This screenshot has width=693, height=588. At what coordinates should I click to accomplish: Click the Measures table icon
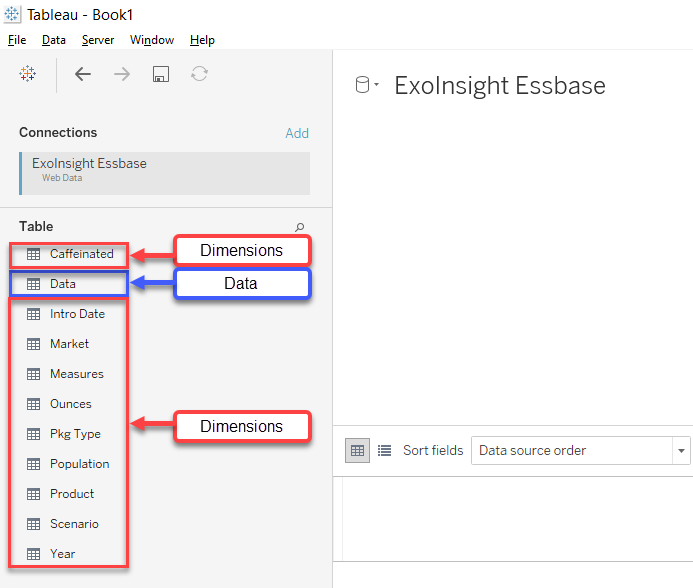tap(33, 374)
